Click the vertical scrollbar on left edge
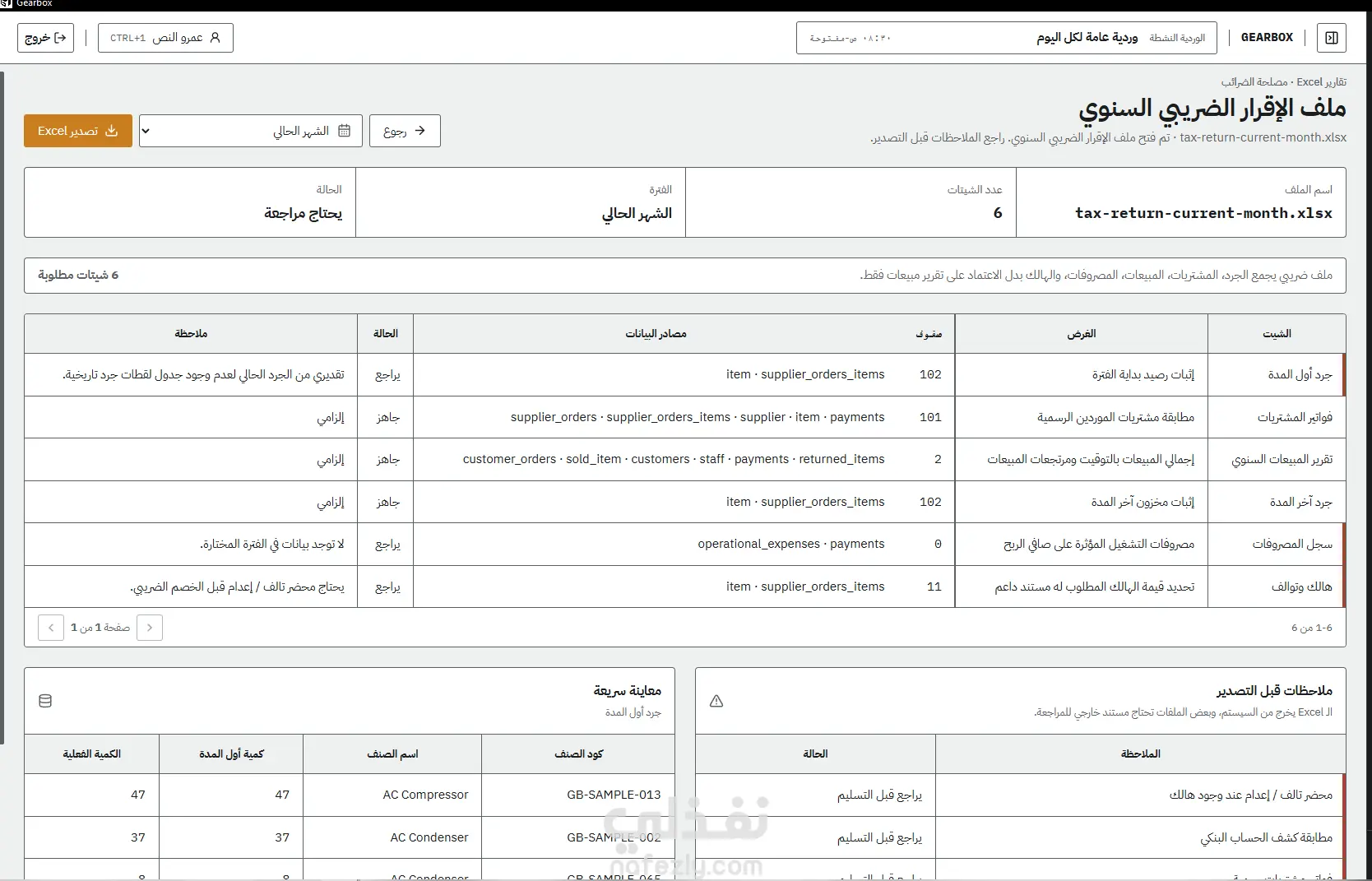Image resolution: width=1372 pixels, height=881 pixels. tap(2, 407)
